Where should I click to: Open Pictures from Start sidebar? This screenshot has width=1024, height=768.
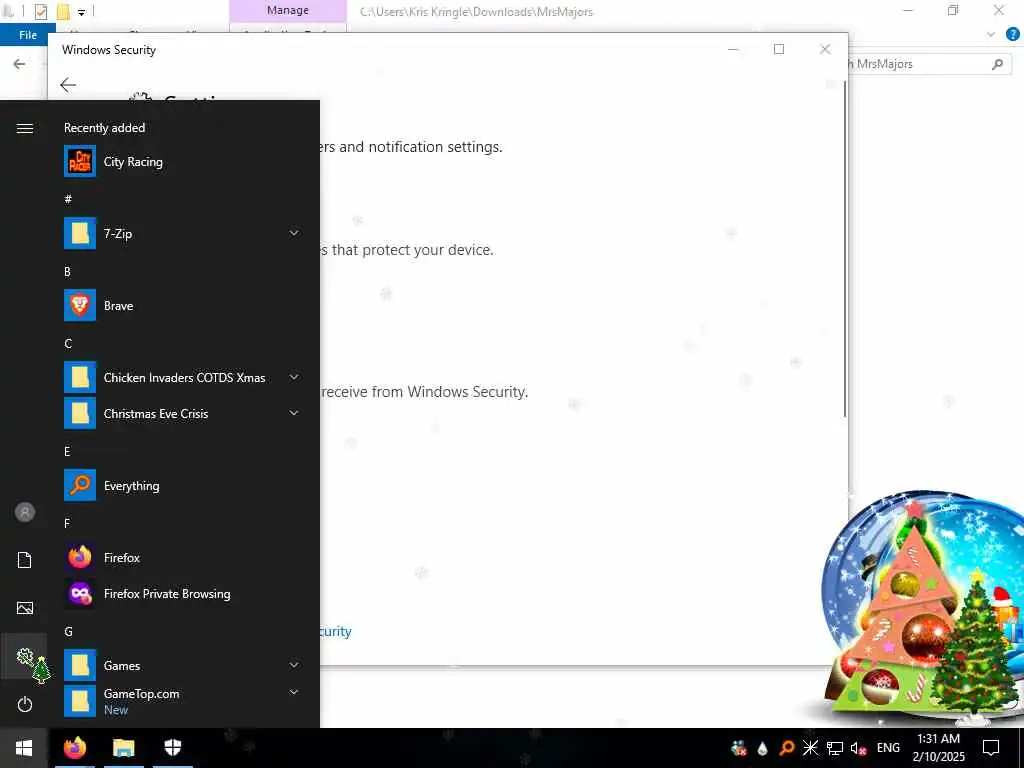point(25,608)
